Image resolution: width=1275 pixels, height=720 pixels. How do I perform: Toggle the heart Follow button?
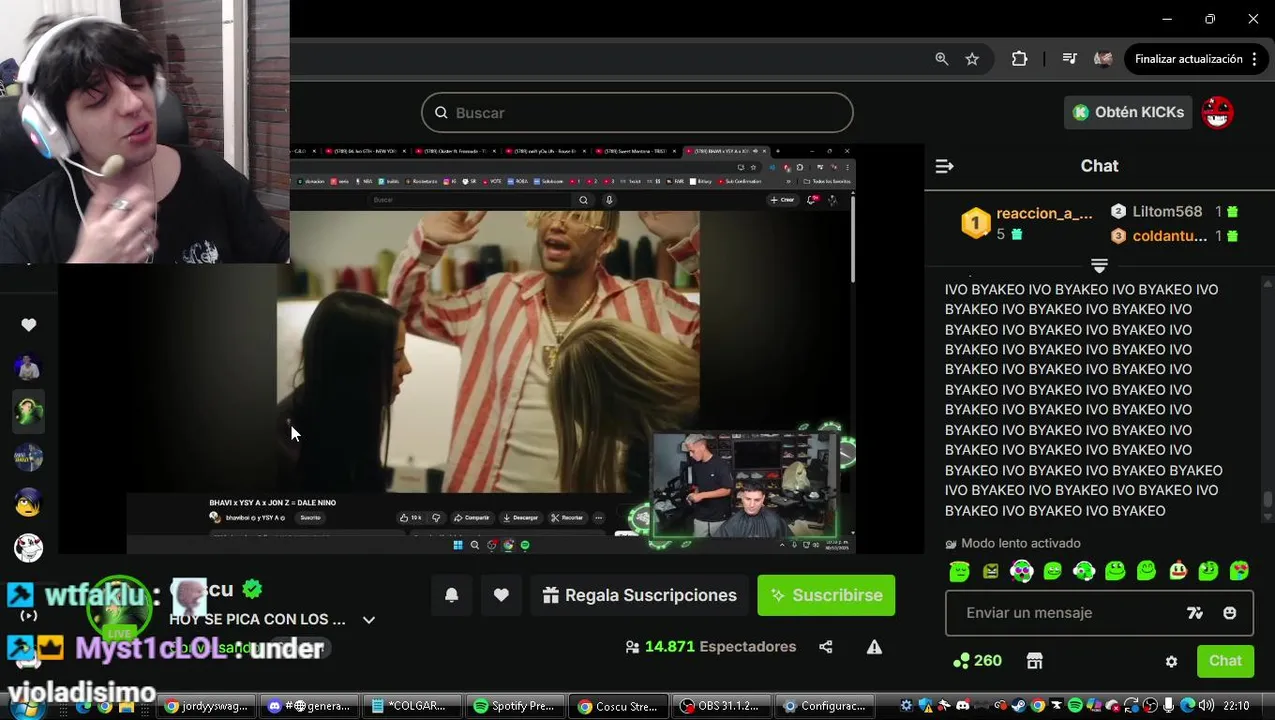(x=501, y=595)
